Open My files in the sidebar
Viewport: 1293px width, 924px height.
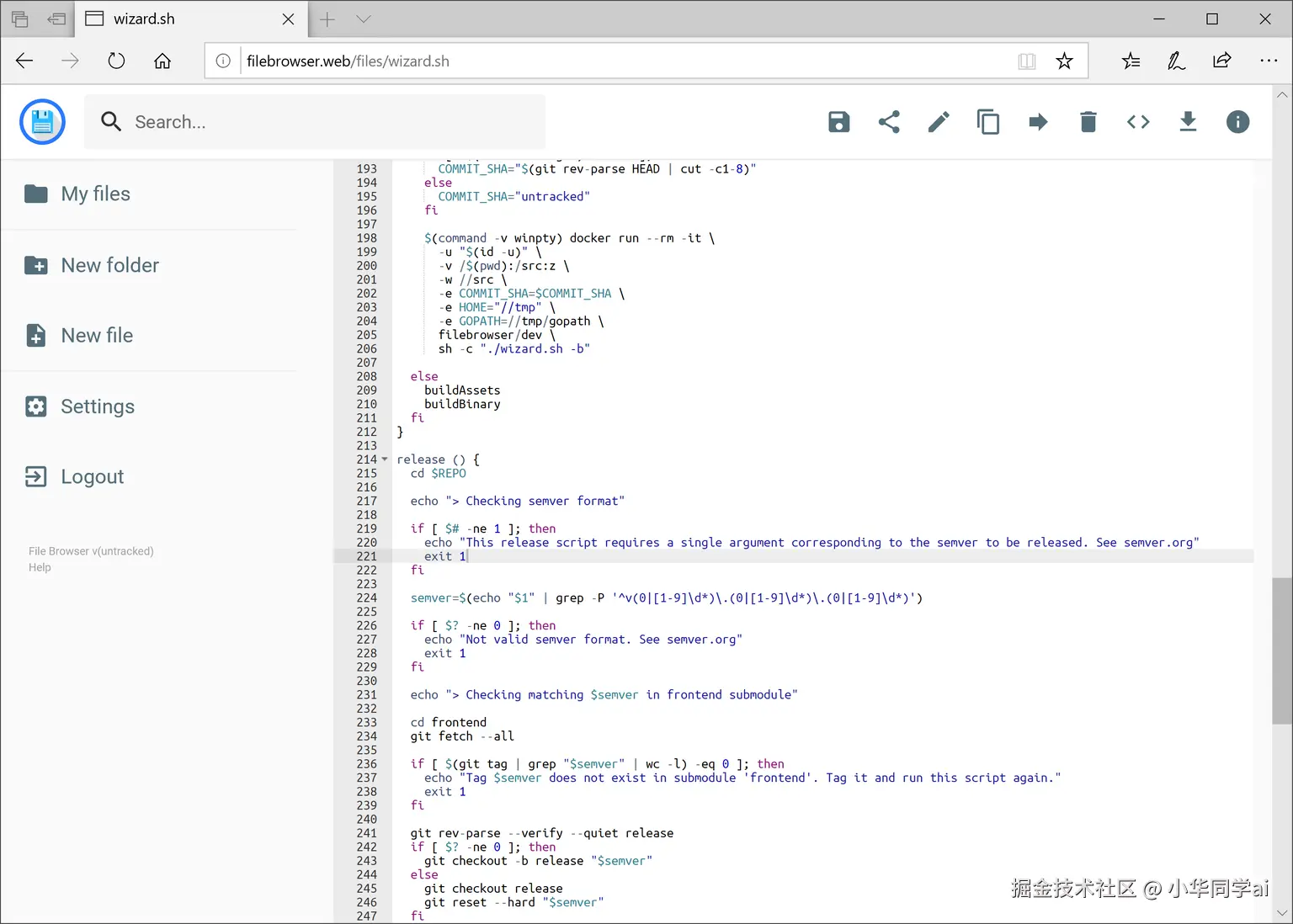coord(77,194)
